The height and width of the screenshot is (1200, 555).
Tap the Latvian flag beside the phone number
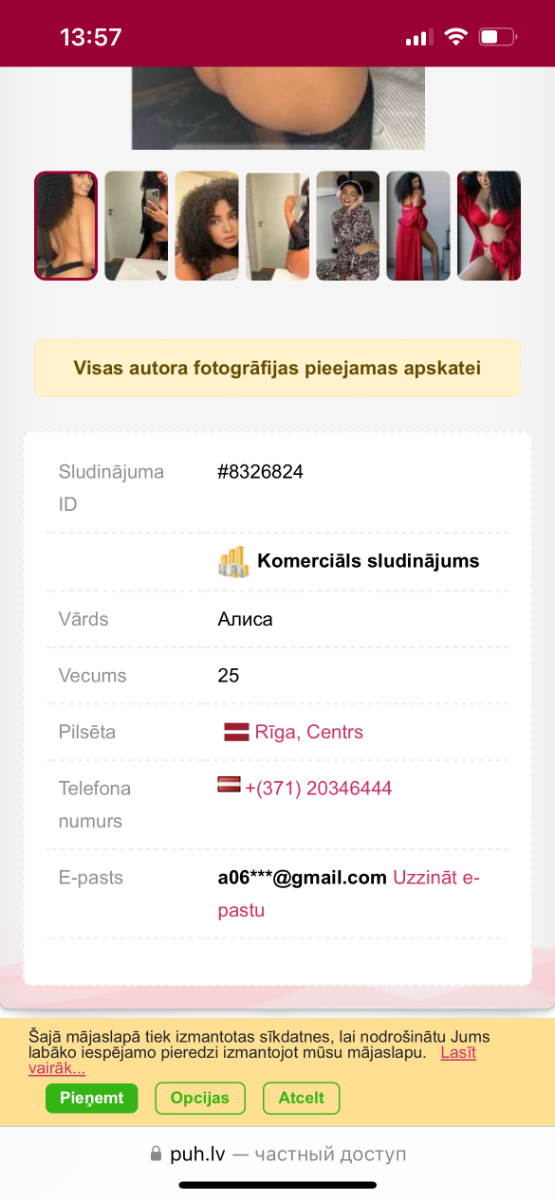point(229,785)
